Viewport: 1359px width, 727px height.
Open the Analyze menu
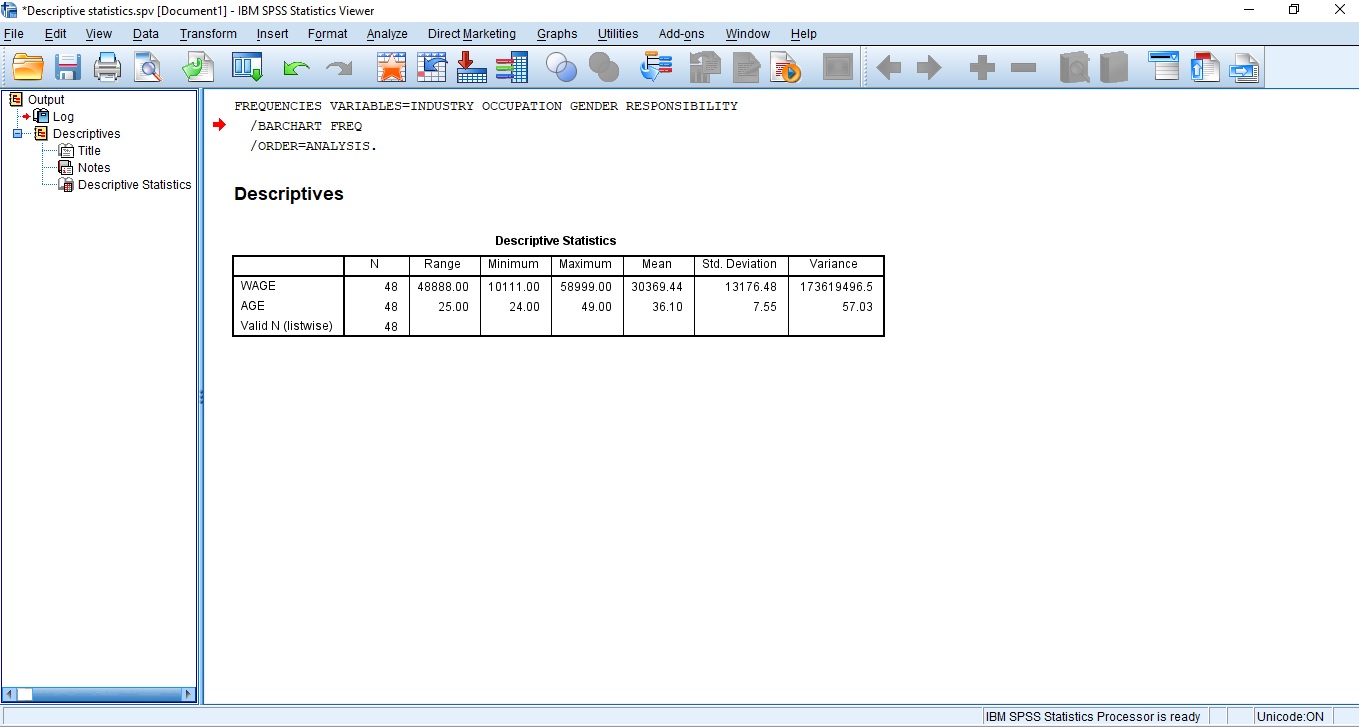(387, 33)
